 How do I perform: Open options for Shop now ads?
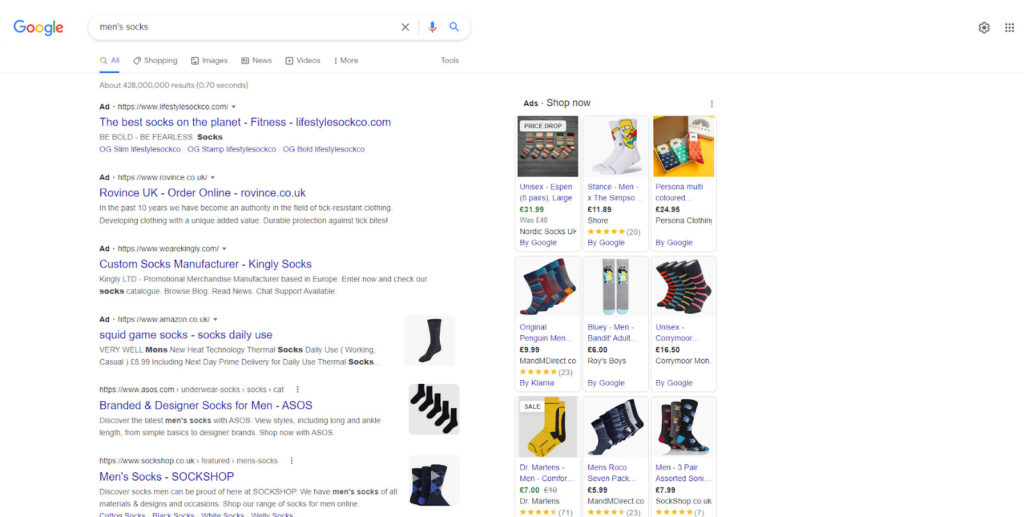click(x=711, y=104)
